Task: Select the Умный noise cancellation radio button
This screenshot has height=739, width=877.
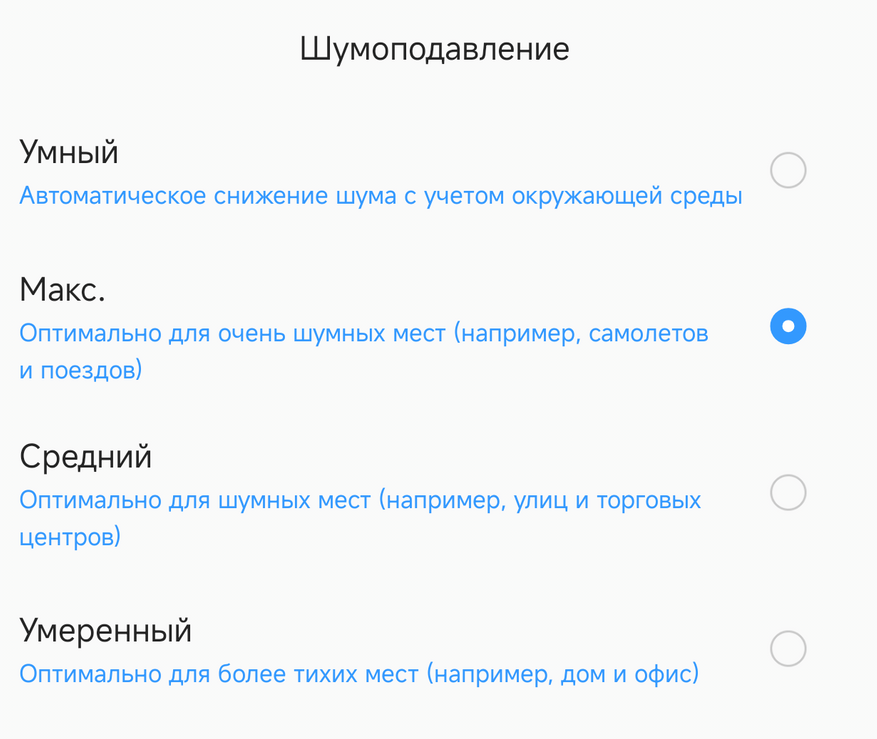Action: click(x=788, y=171)
